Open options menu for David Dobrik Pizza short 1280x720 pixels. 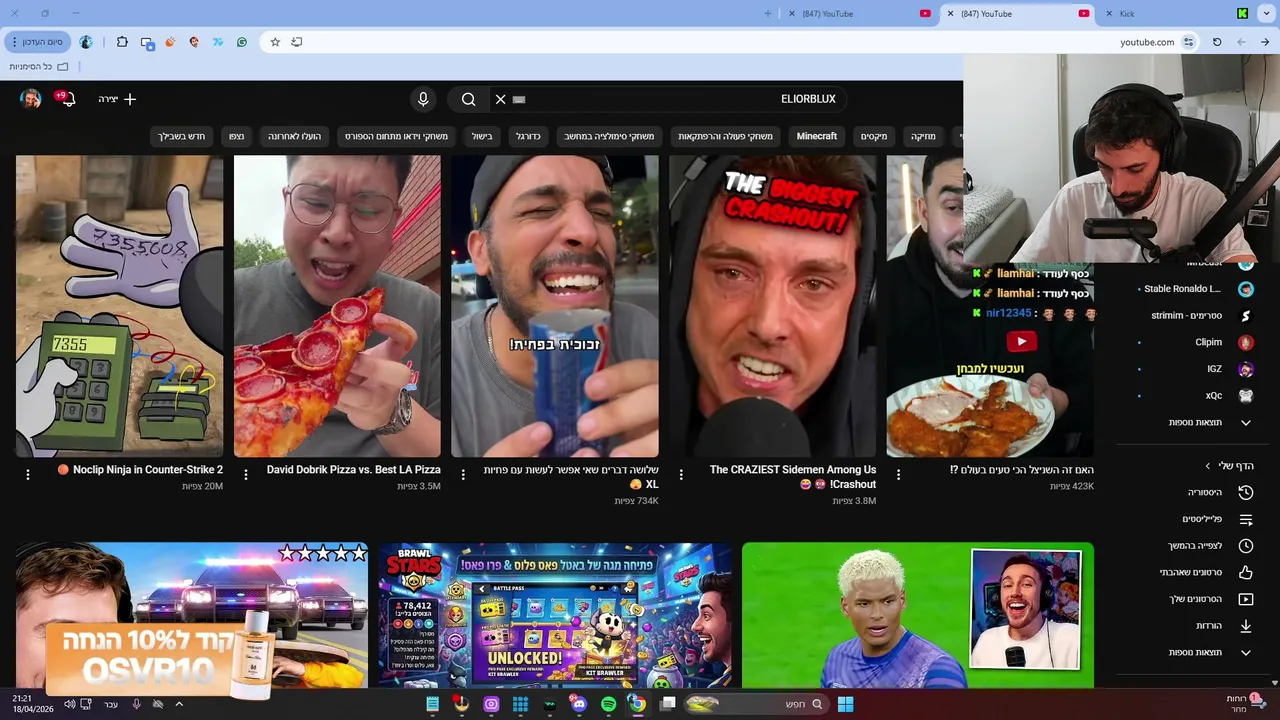[246, 475]
